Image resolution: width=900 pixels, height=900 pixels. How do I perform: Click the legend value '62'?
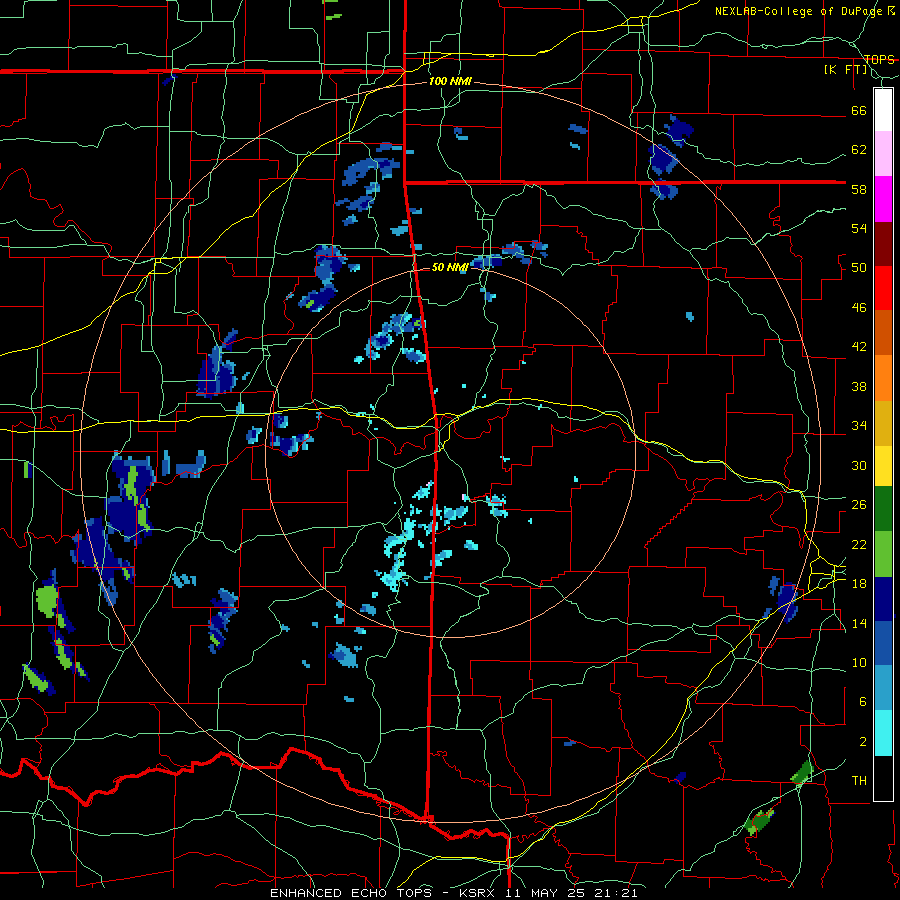(859, 150)
